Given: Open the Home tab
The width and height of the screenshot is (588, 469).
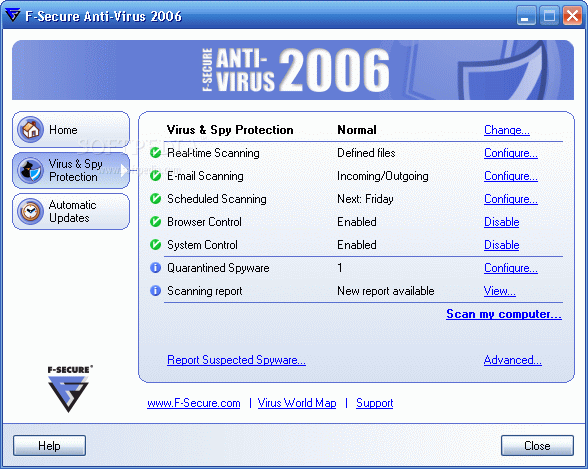Looking at the screenshot, I should [x=71, y=130].
